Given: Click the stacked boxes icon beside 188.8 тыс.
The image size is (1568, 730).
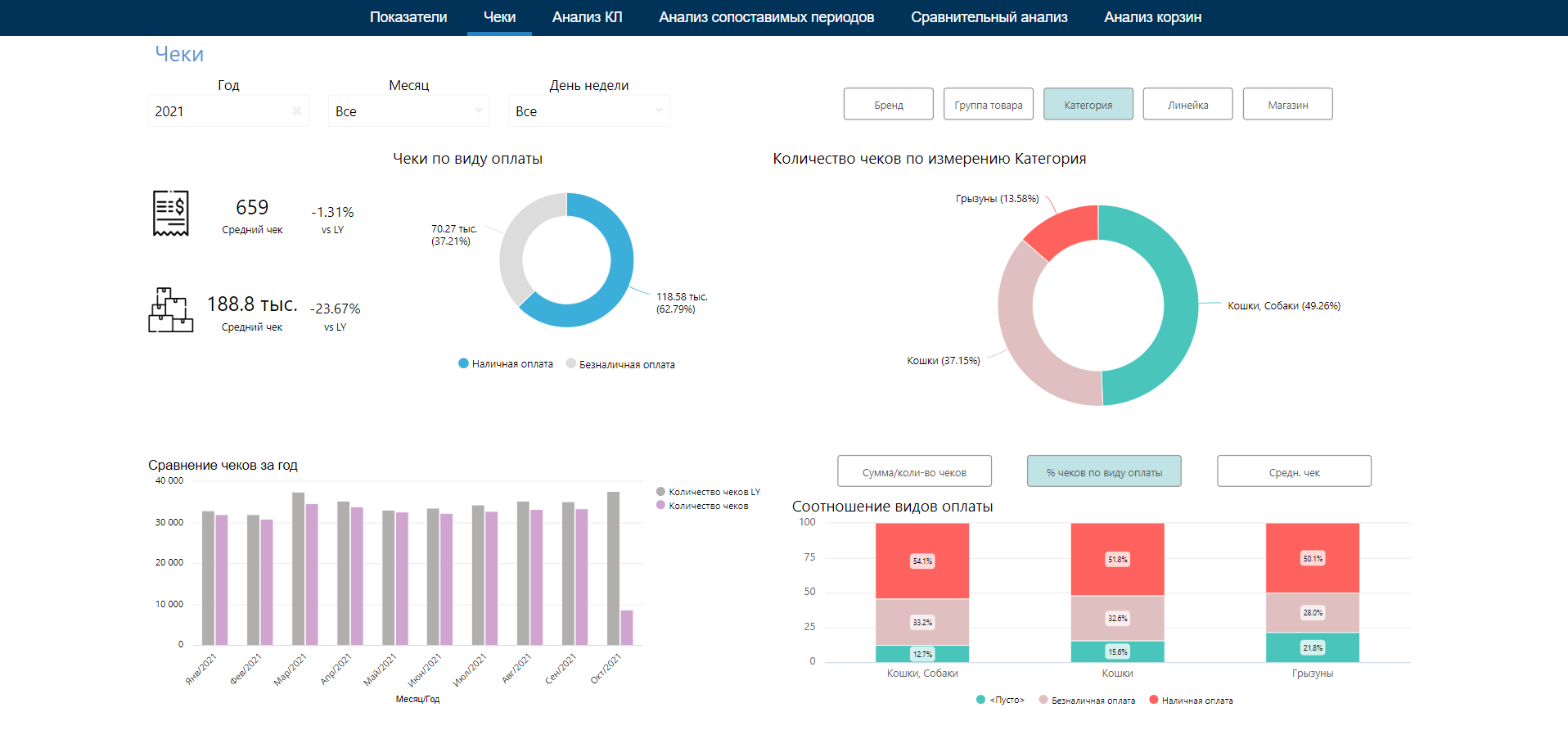Looking at the screenshot, I should point(171,310).
